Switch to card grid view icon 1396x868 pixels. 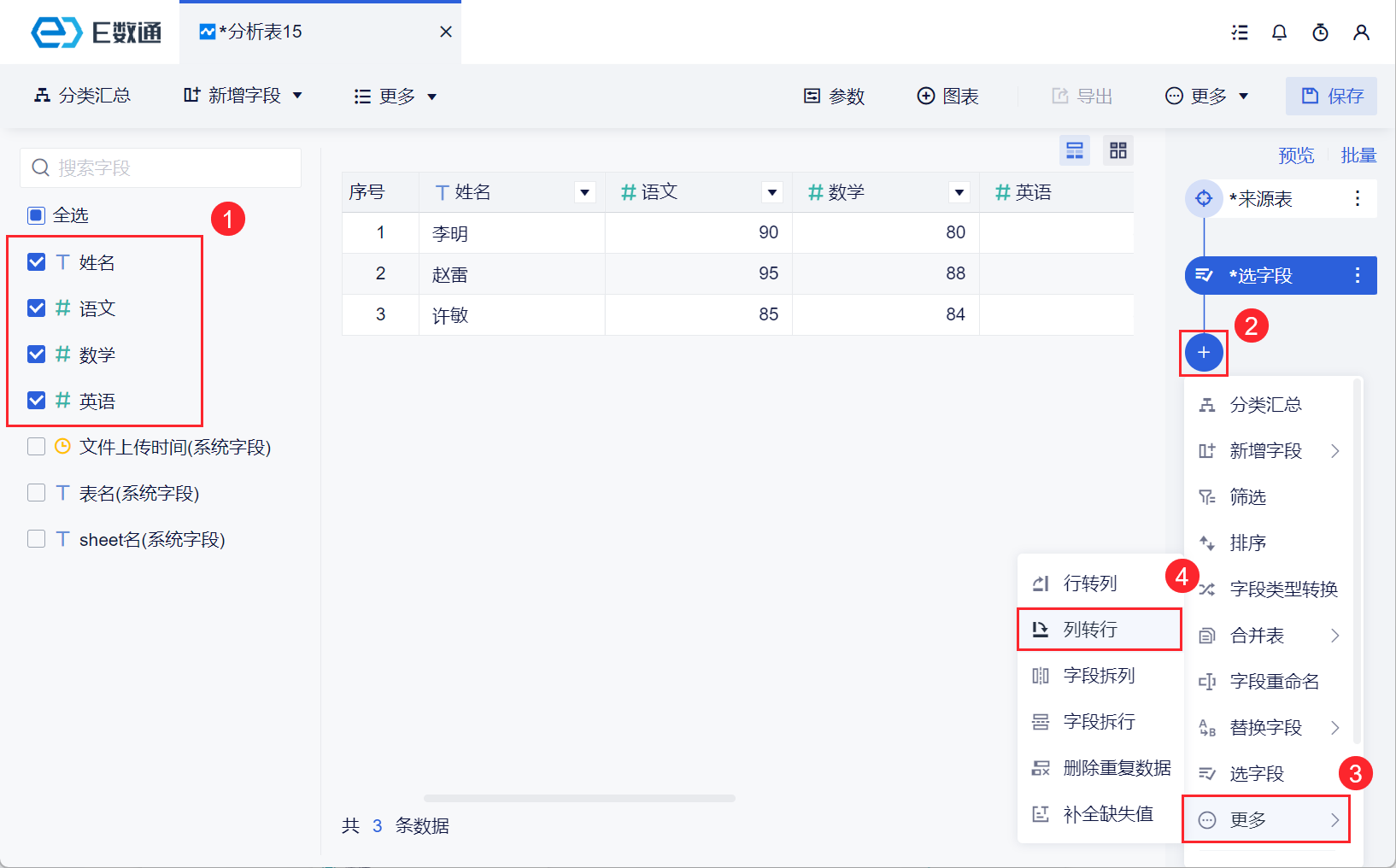(x=1117, y=151)
